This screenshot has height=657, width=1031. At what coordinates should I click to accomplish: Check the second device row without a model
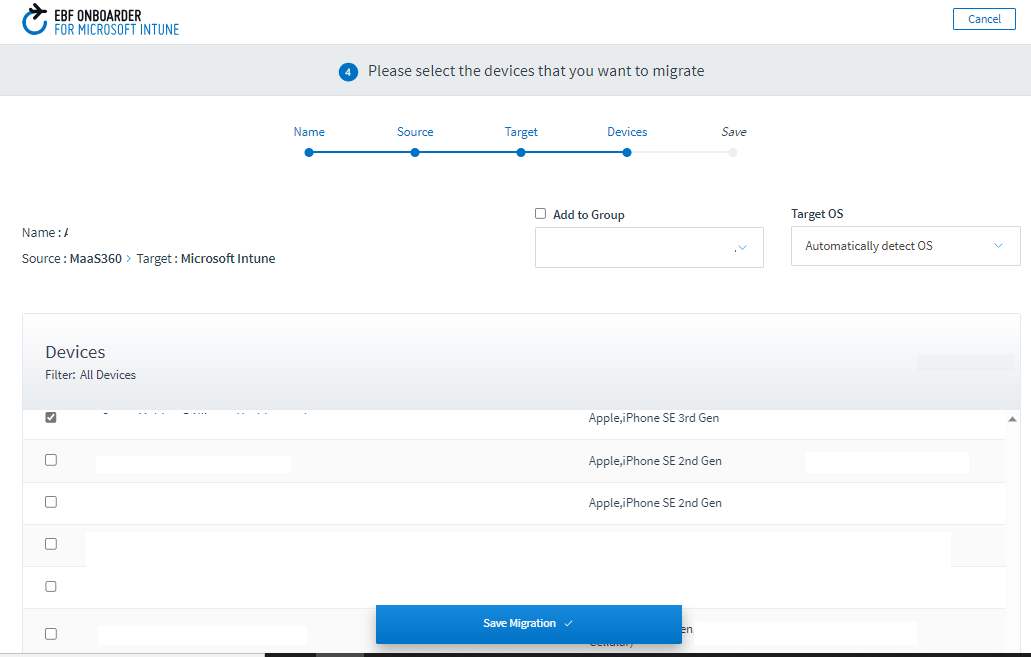pos(51,586)
